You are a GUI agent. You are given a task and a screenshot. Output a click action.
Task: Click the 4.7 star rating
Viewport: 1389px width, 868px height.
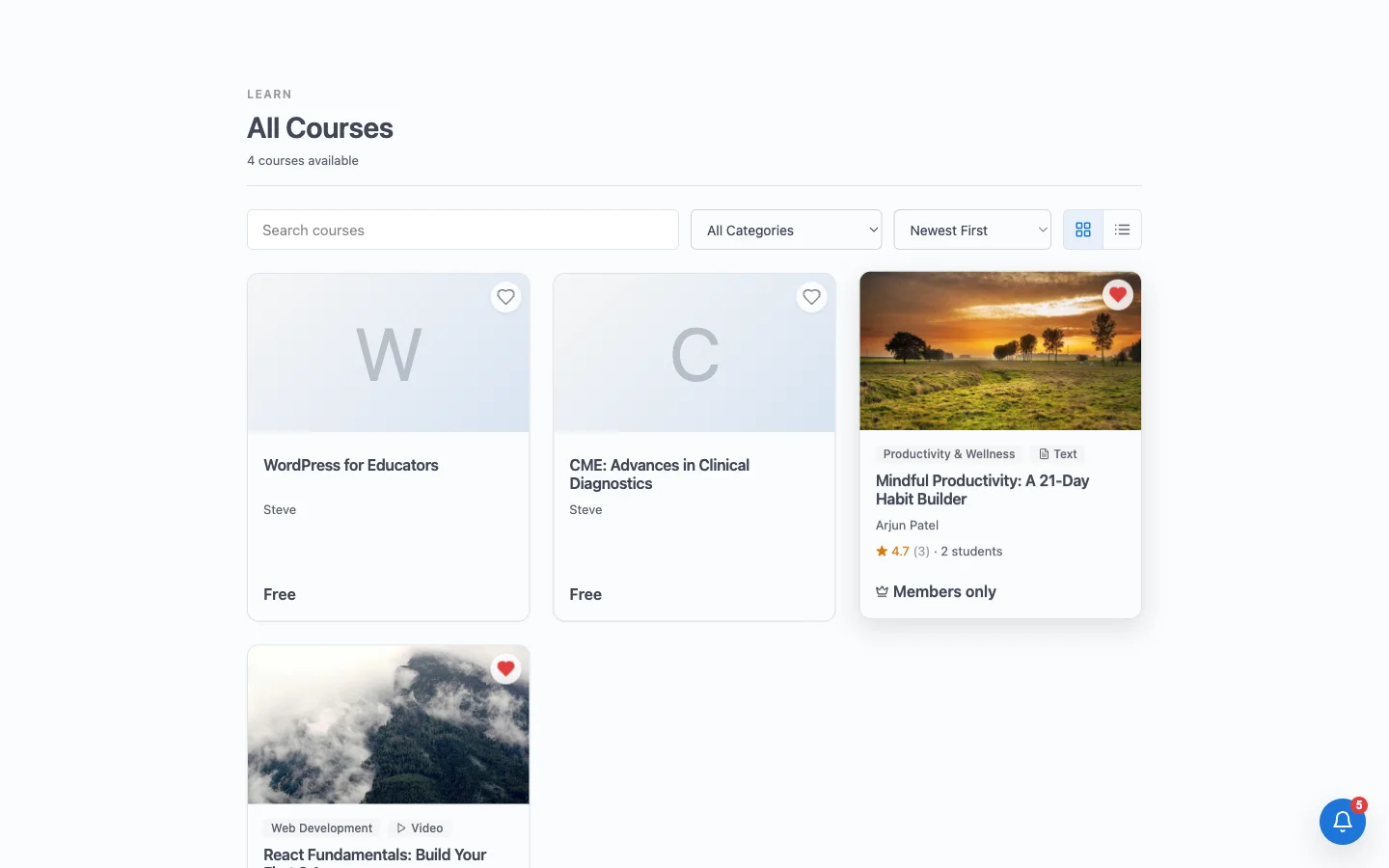tap(893, 552)
